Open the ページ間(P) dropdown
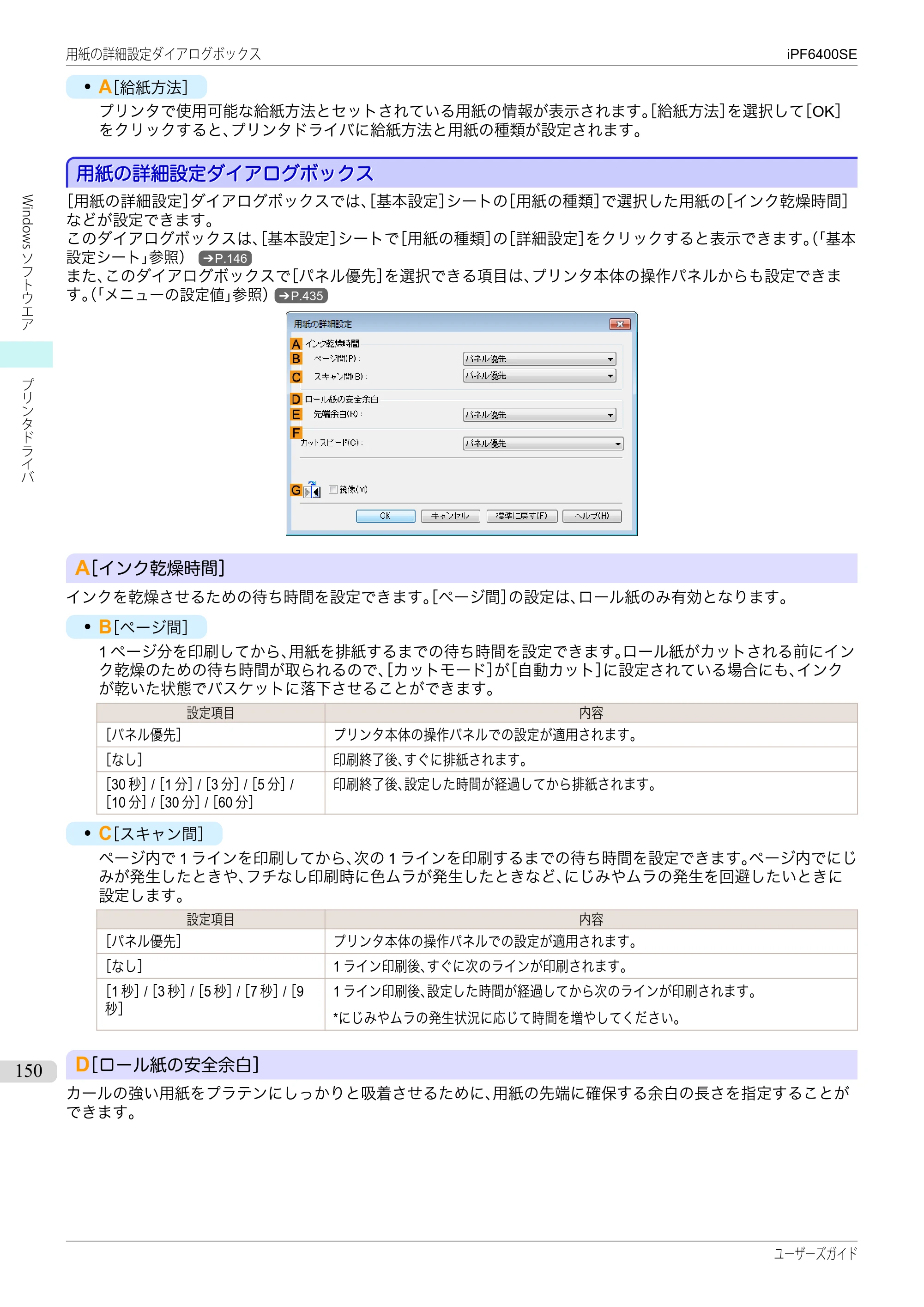 coord(539,359)
